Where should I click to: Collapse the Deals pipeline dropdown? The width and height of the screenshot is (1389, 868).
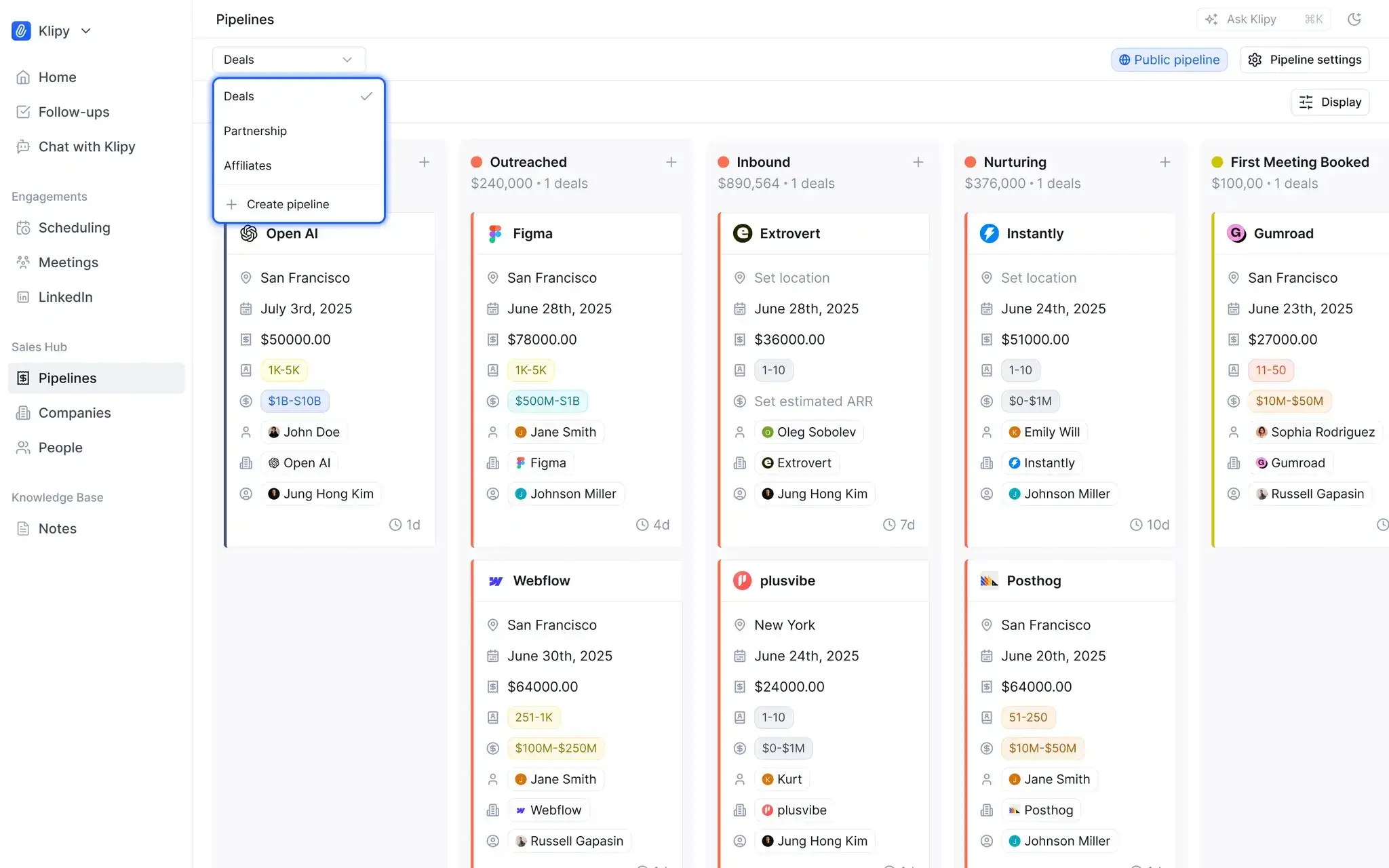tap(289, 60)
